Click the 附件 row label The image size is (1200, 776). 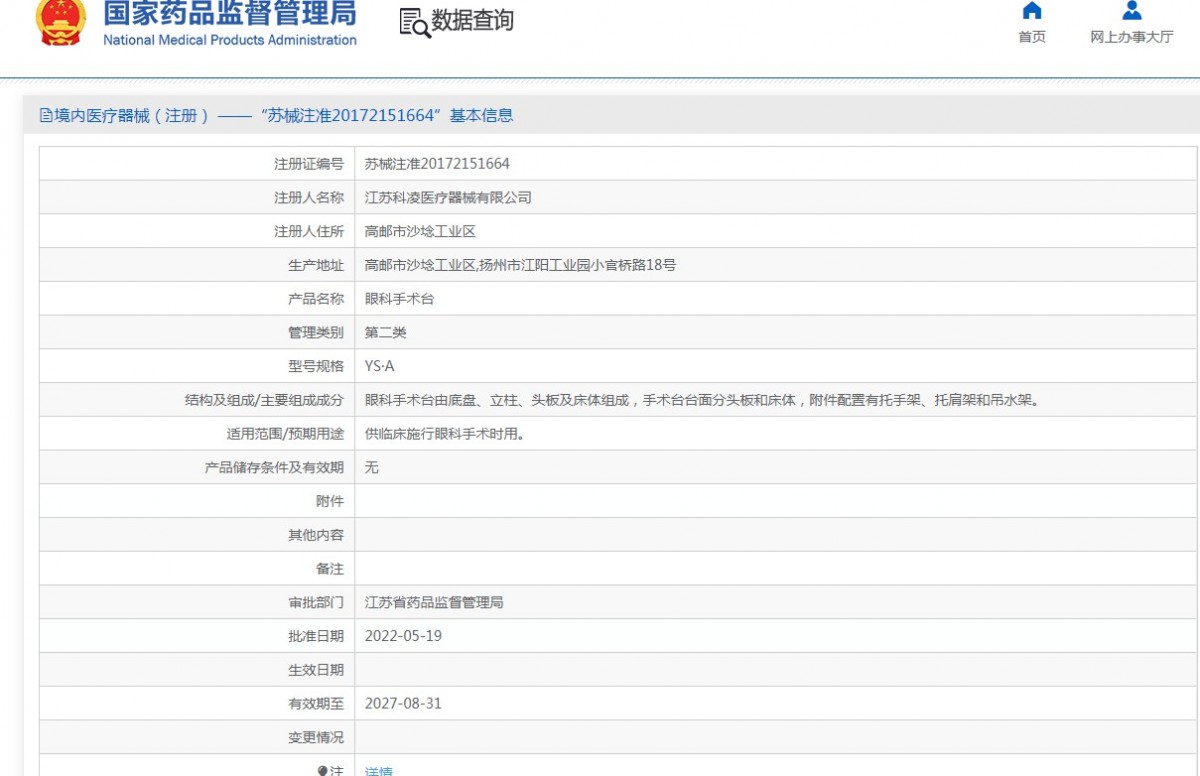tap(330, 501)
